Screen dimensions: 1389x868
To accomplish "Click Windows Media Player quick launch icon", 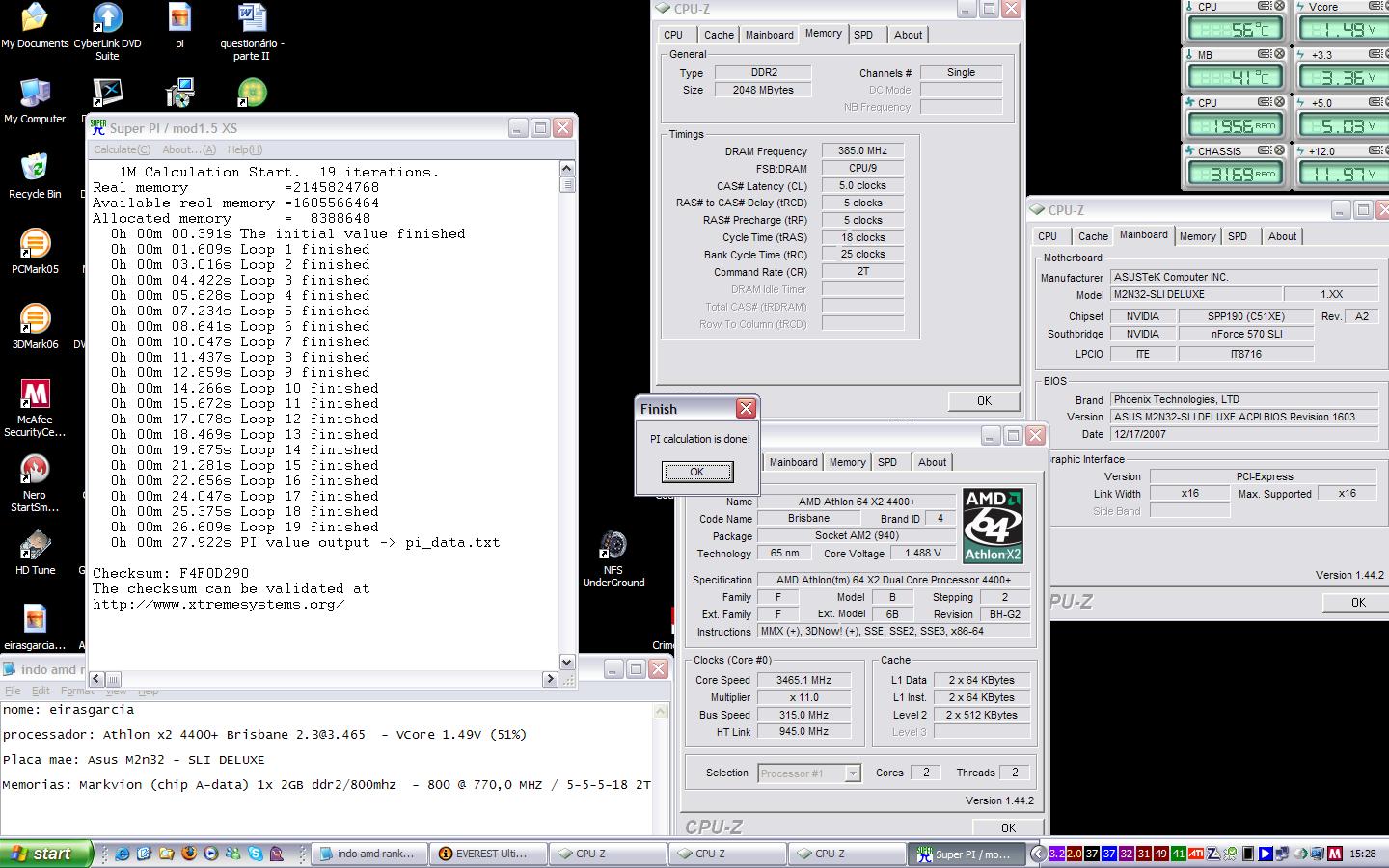I will point(211,854).
